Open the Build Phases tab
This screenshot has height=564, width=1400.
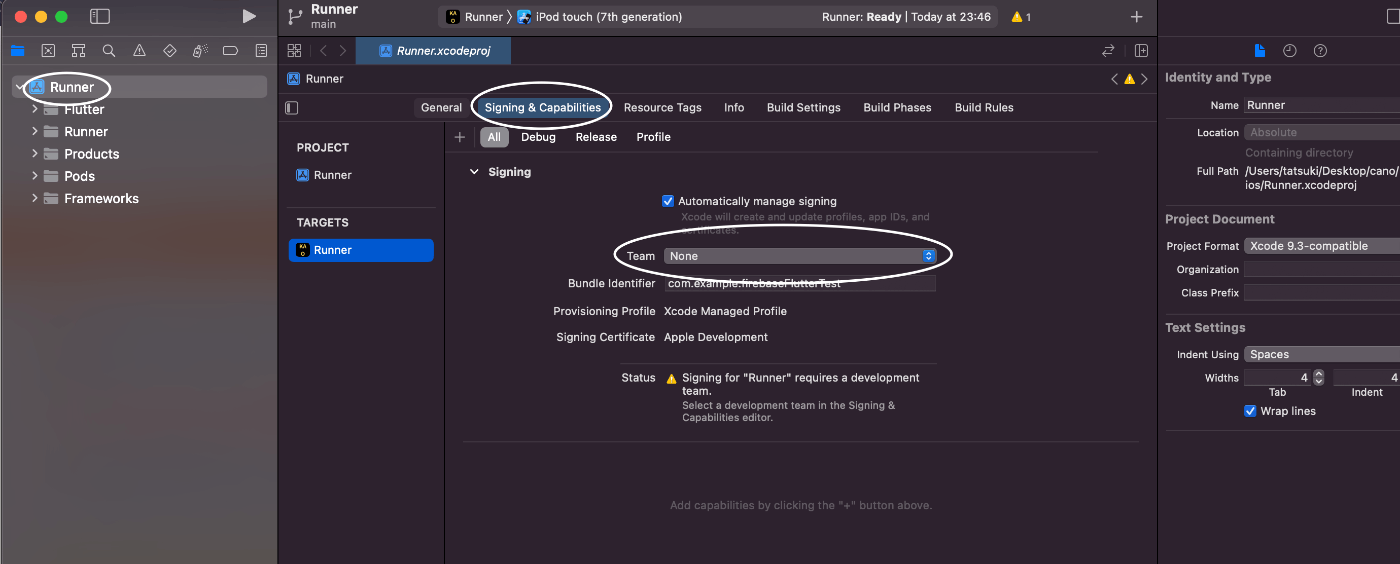[x=897, y=108]
